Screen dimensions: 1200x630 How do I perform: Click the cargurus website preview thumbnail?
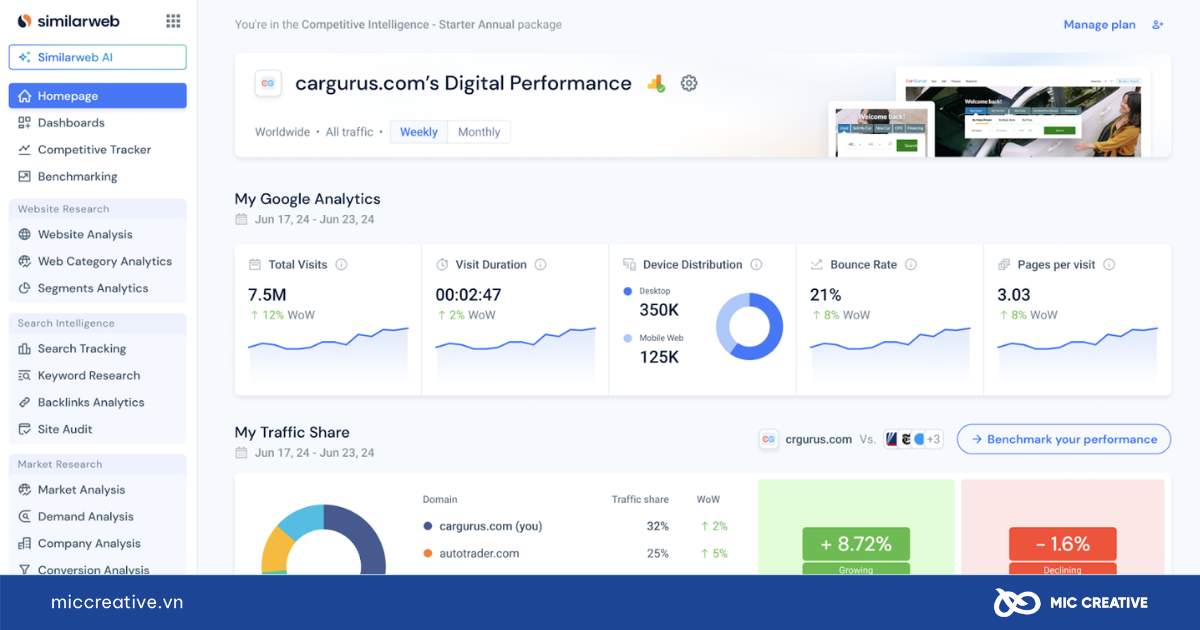click(x=990, y=112)
